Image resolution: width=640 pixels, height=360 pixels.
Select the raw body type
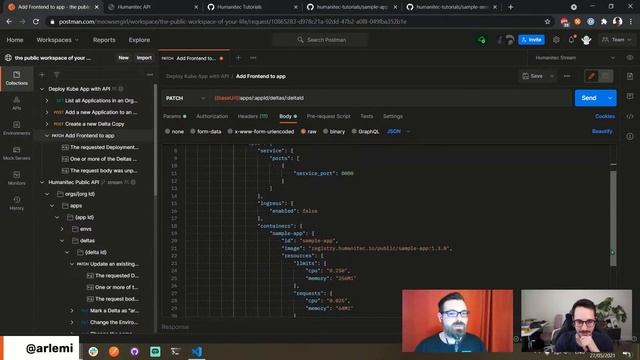click(309, 131)
